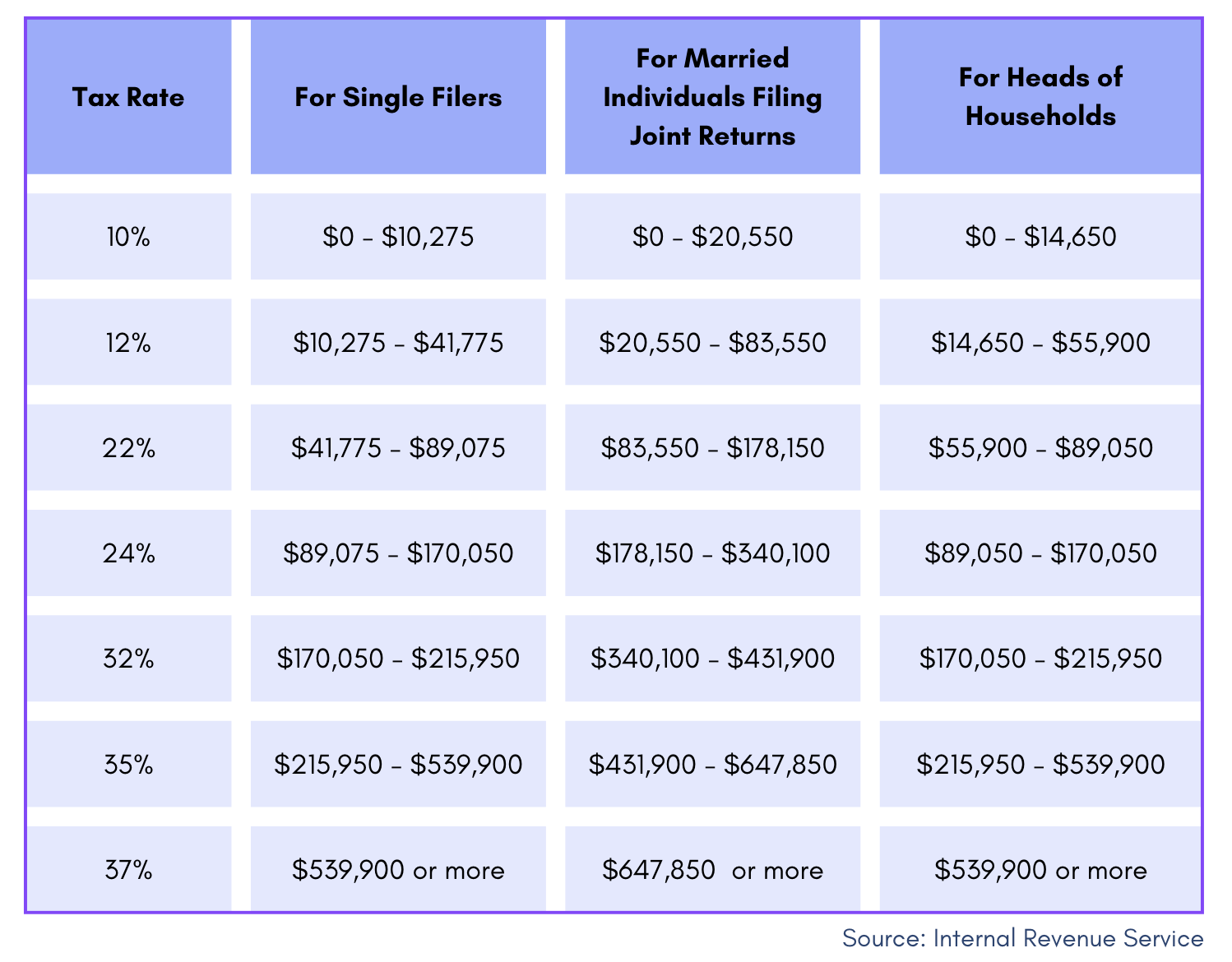Select the $431,900 – $647,850 cell

pyautogui.click(x=712, y=764)
